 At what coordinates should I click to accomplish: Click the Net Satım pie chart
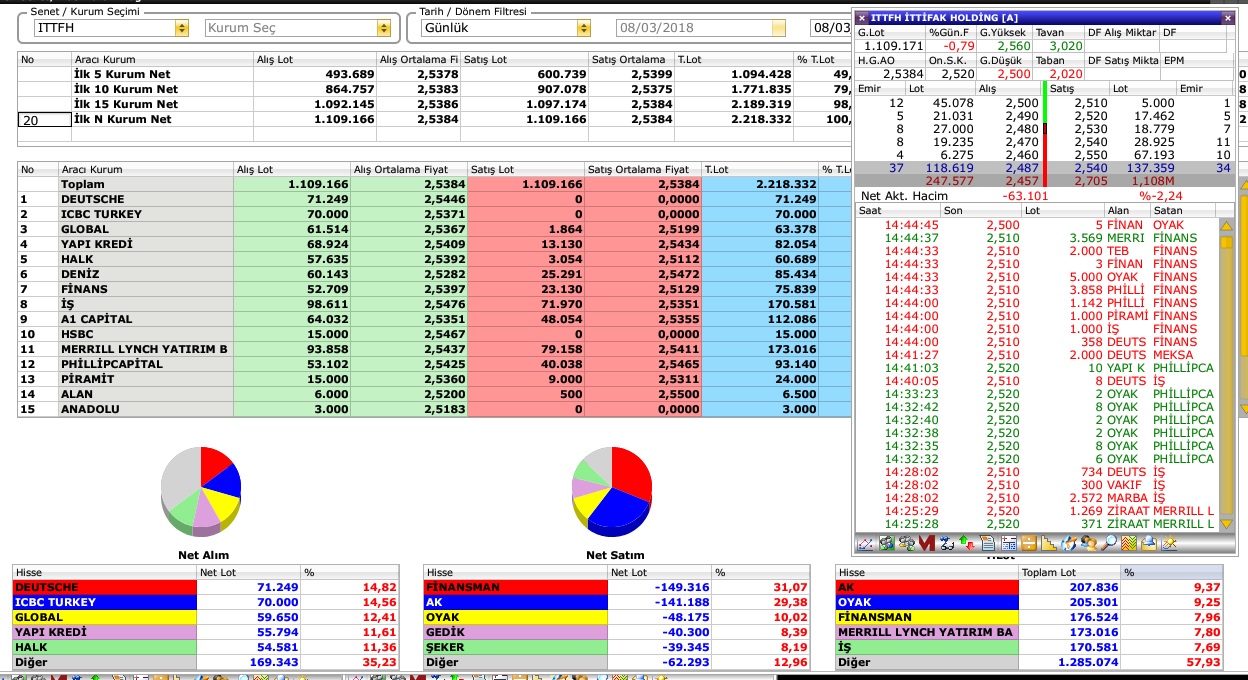tap(612, 491)
